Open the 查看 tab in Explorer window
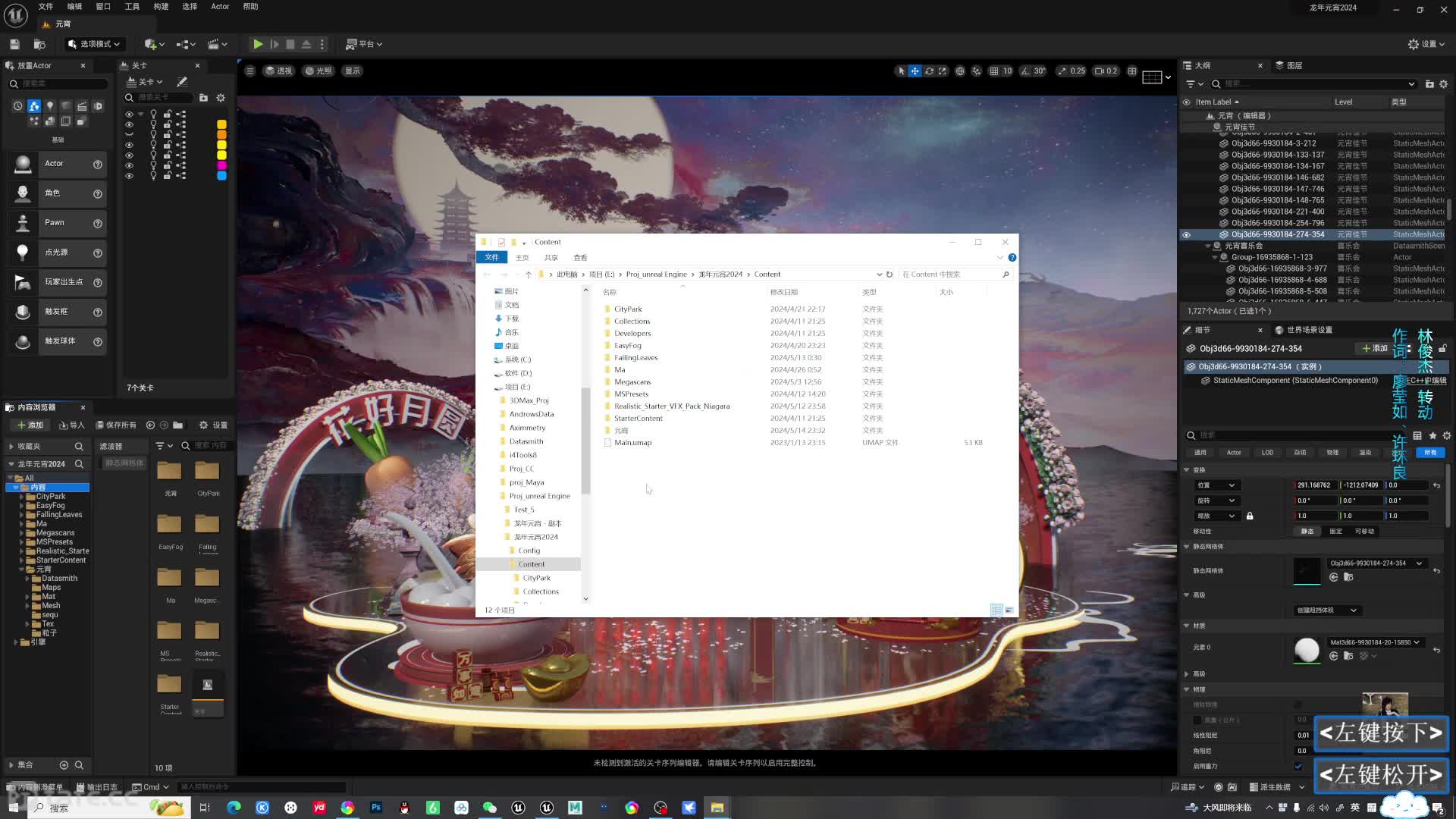The width and height of the screenshot is (1456, 819). (580, 258)
